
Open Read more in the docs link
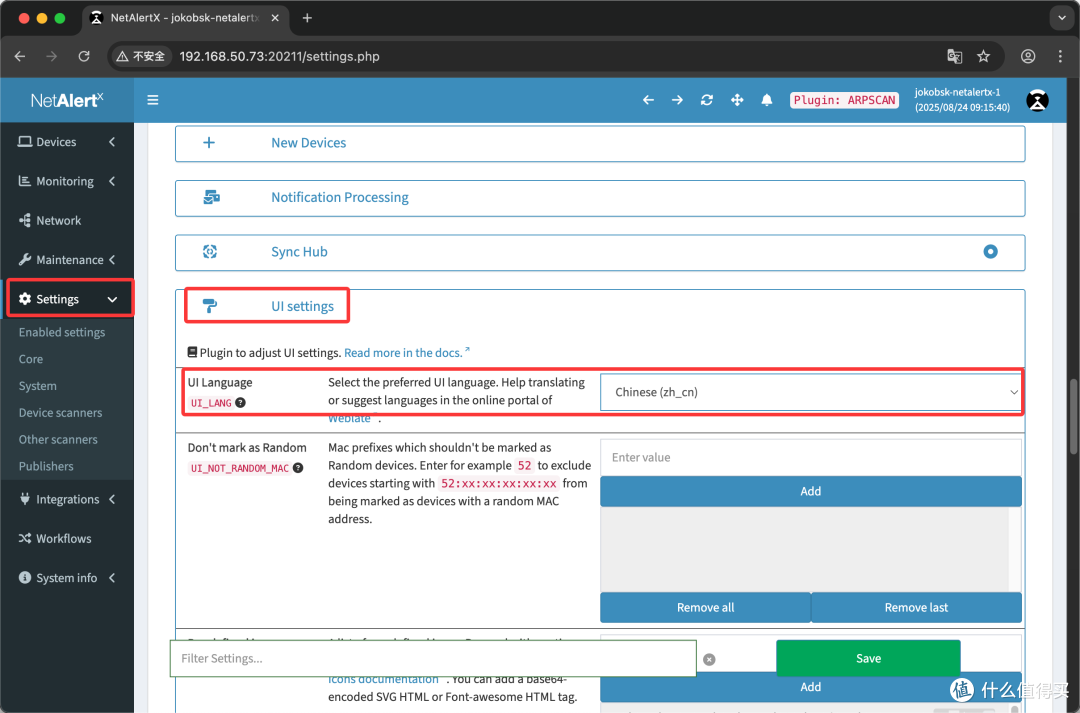point(406,353)
